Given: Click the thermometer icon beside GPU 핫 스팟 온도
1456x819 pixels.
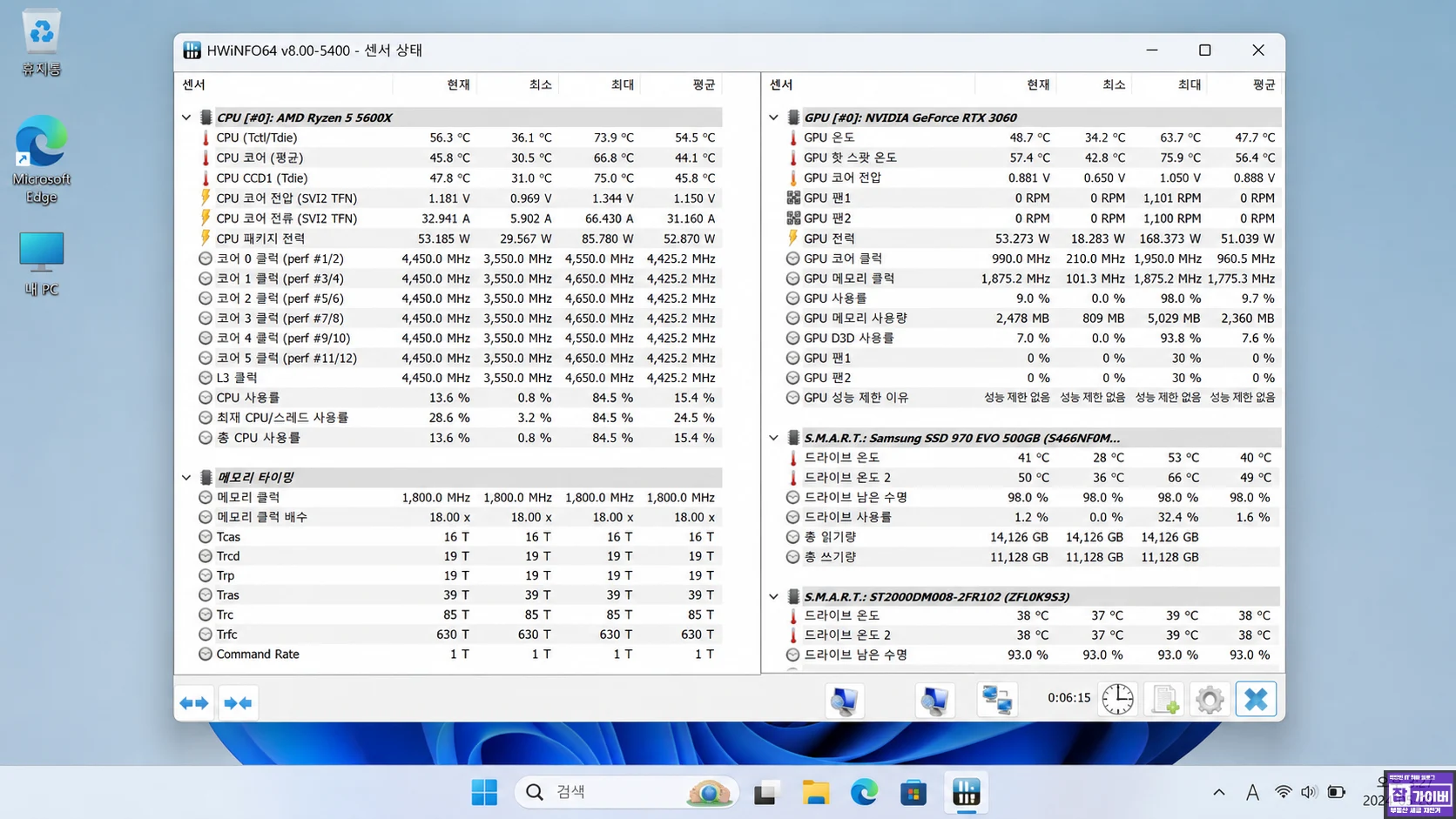Looking at the screenshot, I should (793, 158).
